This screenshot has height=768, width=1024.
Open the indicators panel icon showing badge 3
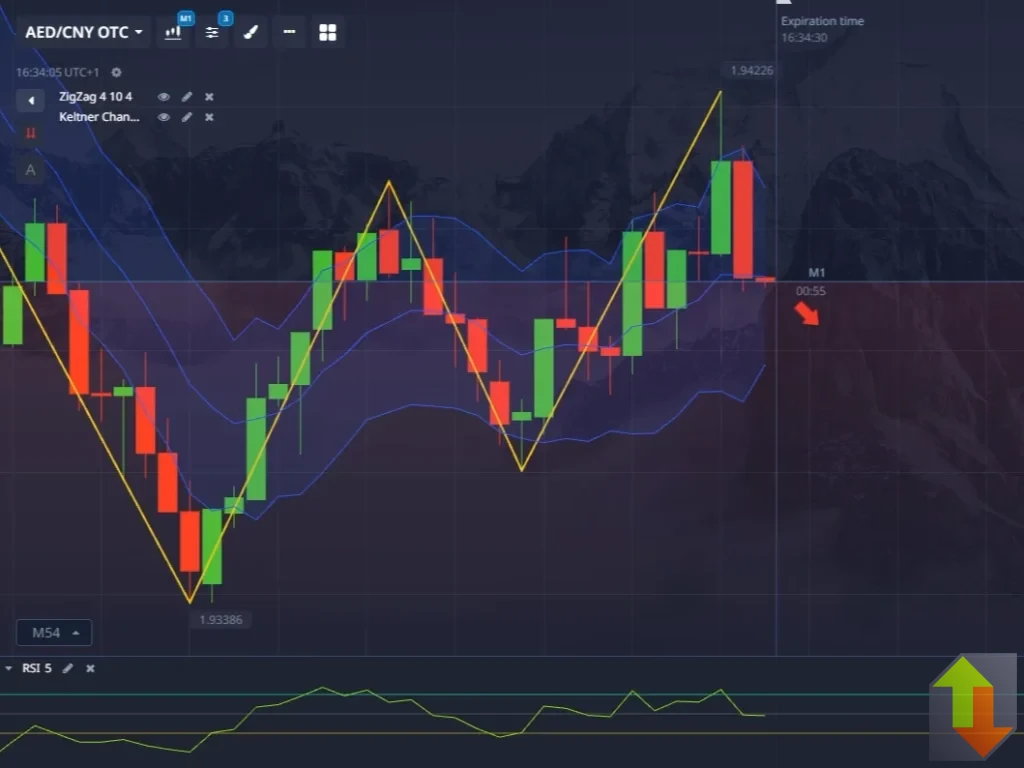click(211, 33)
